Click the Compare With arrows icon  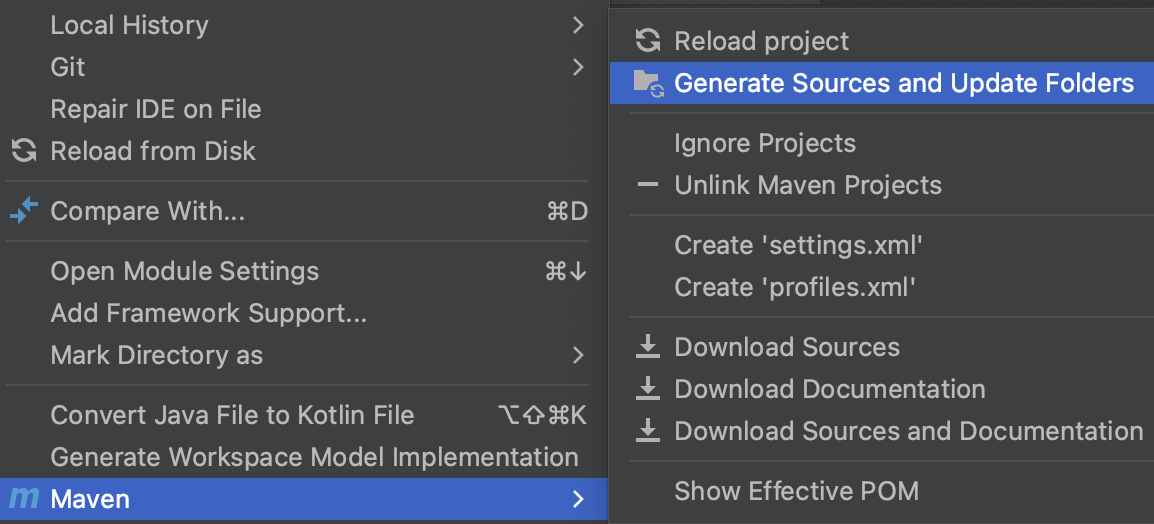click(x=24, y=211)
